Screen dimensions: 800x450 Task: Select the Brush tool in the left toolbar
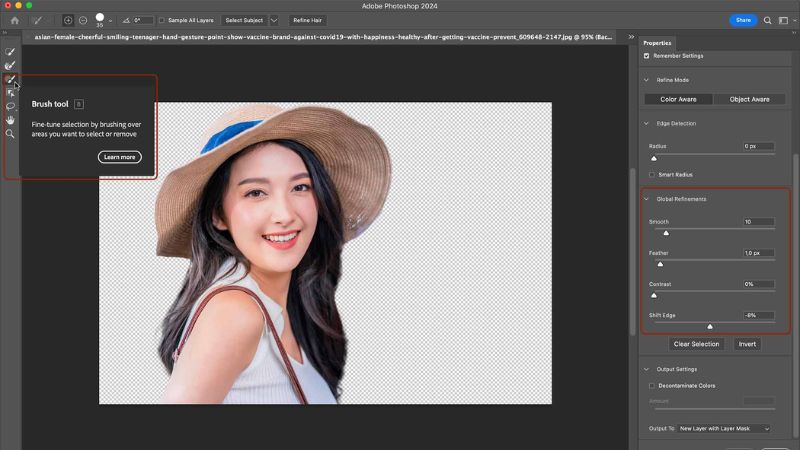[10, 79]
